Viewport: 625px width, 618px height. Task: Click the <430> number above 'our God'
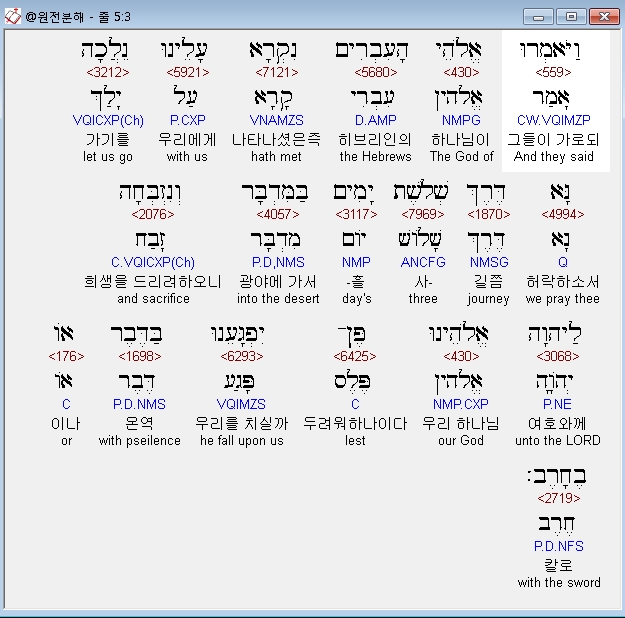[x=461, y=356]
